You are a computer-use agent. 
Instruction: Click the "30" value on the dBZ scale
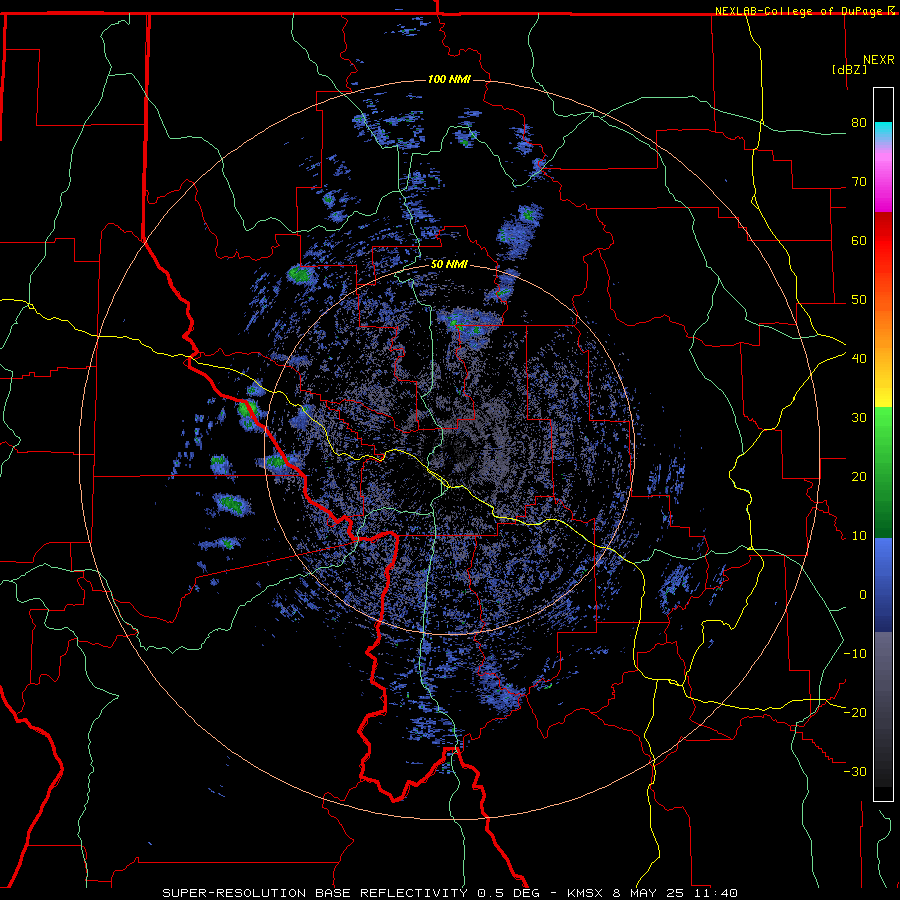(x=859, y=418)
